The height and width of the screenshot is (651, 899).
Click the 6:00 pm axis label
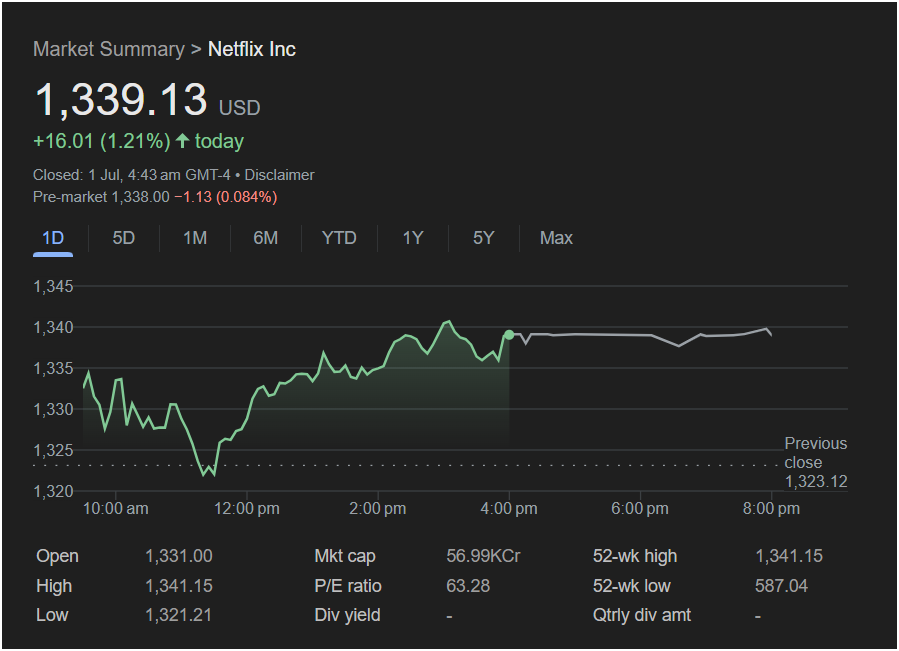(x=640, y=508)
